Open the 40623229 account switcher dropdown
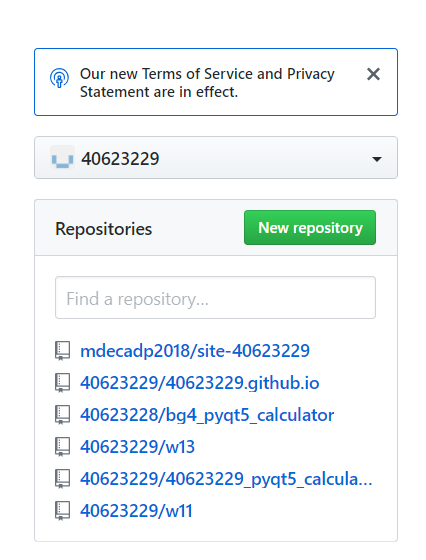426x560 pixels. click(x=216, y=158)
